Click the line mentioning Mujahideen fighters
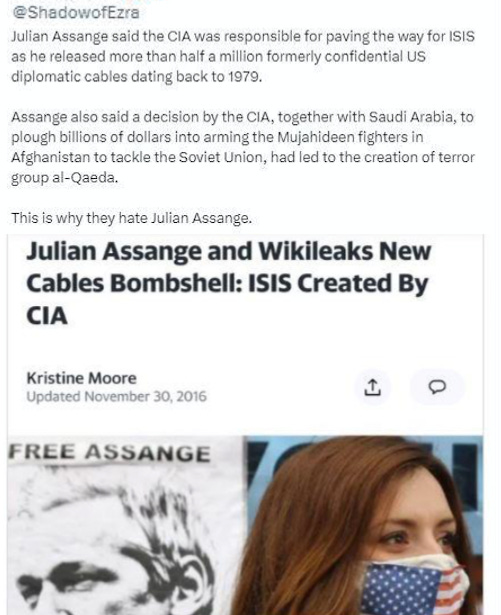 tap(217, 137)
